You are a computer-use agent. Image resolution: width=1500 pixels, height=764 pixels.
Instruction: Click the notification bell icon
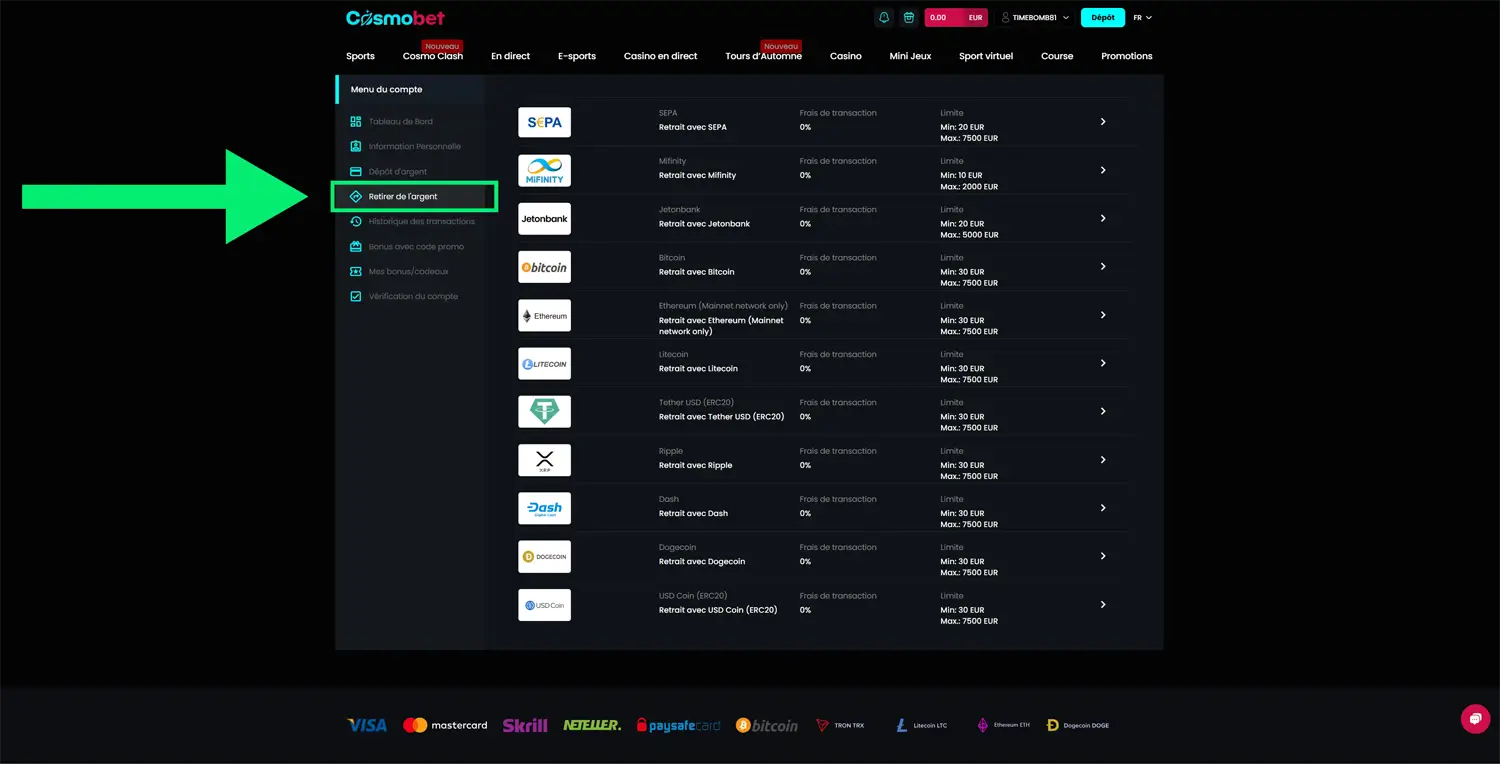pyautogui.click(x=883, y=18)
